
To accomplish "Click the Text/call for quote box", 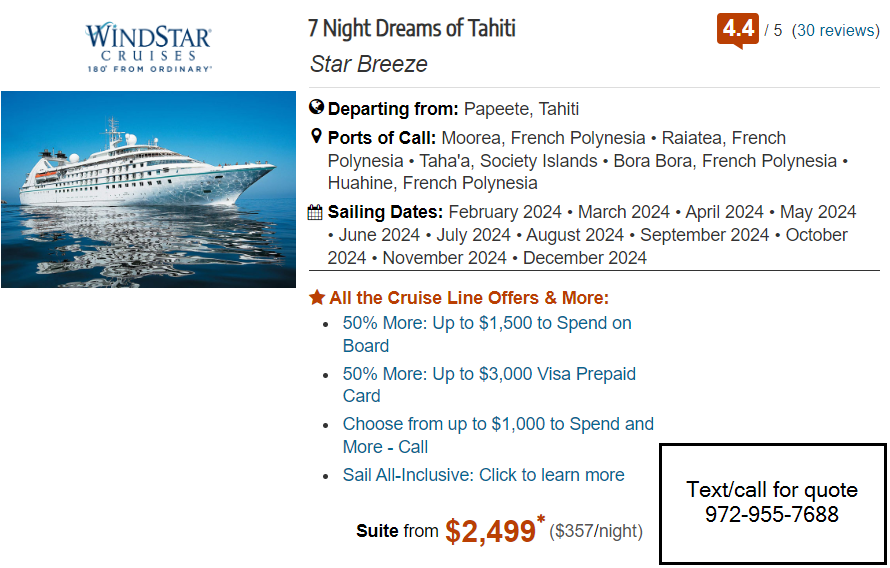I will (773, 504).
